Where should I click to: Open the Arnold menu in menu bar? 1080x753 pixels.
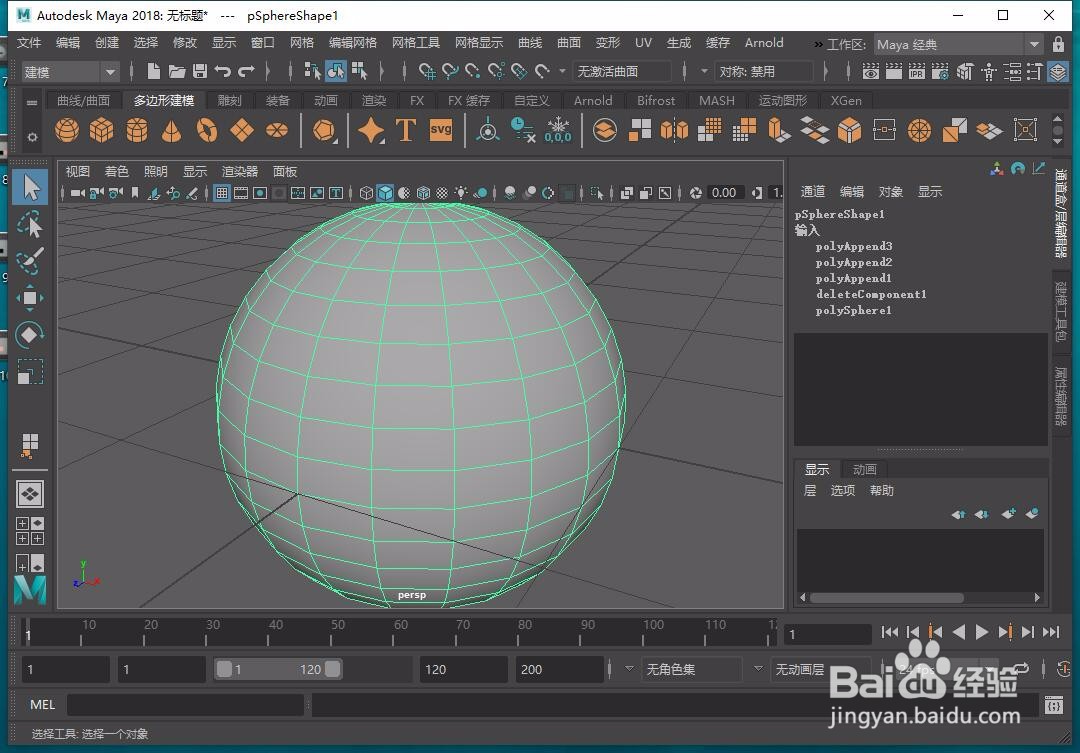(764, 43)
